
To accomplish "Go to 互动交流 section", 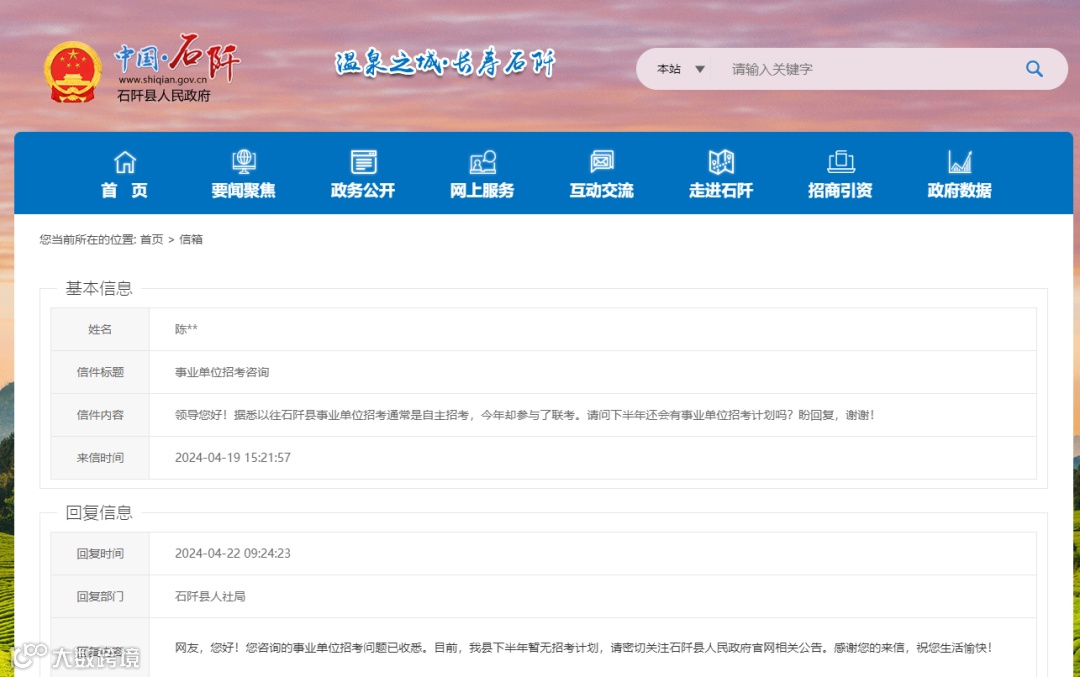I will (x=602, y=191).
